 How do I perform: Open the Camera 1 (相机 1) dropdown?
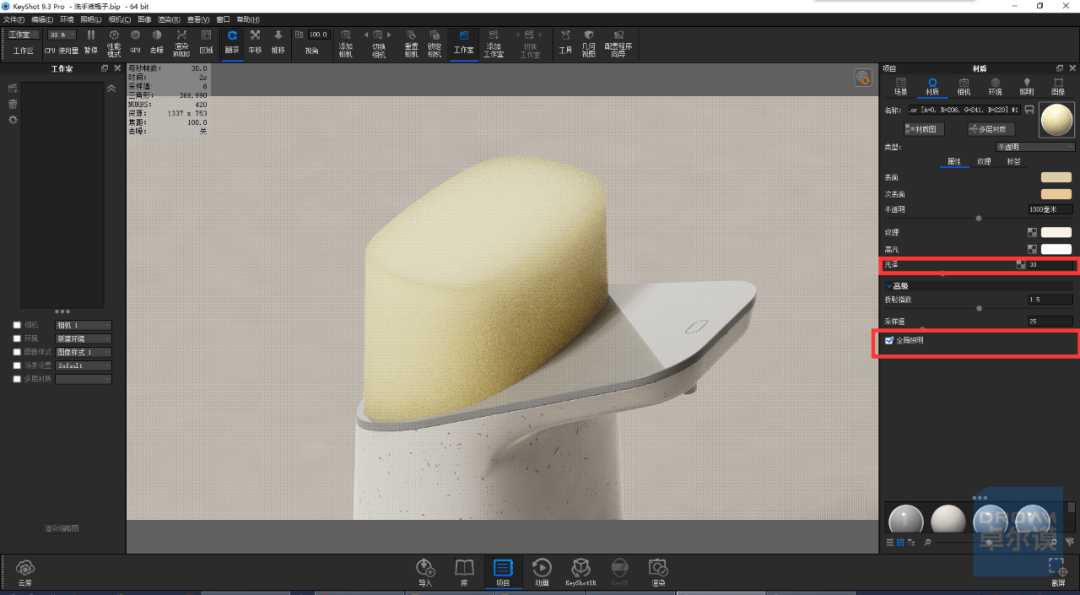pos(83,325)
